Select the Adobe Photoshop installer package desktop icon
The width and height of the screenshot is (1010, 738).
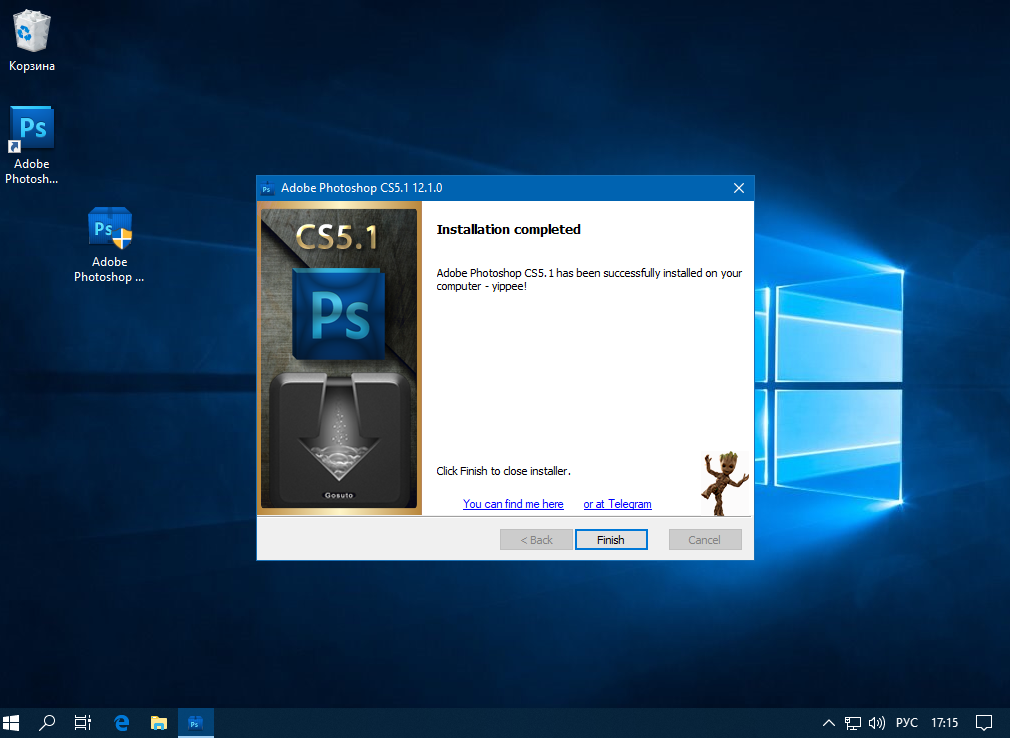109,245
